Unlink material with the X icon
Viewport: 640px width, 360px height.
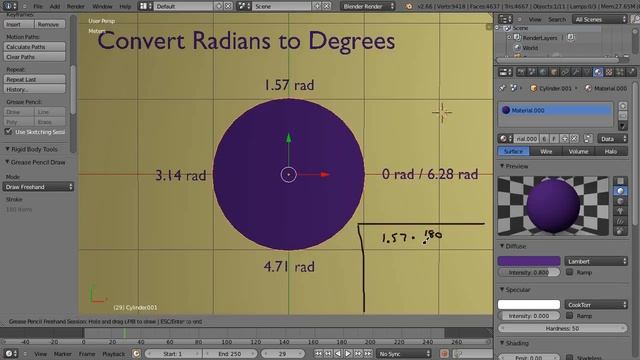tap(574, 139)
